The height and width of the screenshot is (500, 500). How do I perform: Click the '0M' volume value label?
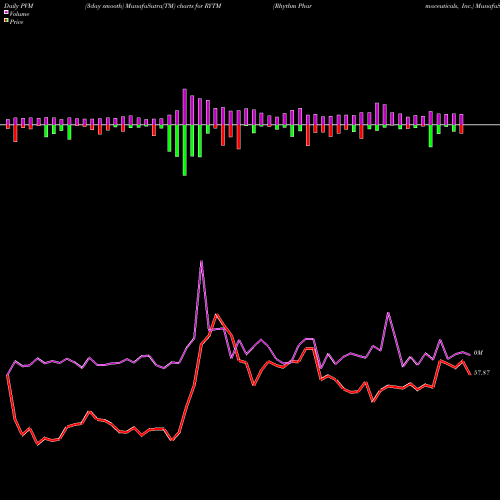point(478,353)
